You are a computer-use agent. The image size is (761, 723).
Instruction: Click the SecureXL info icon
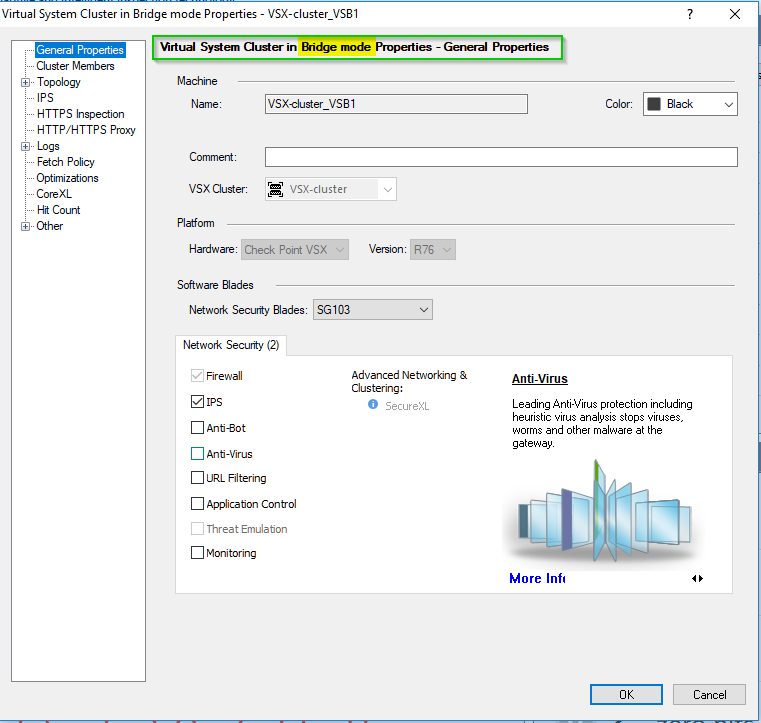pyautogui.click(x=373, y=404)
